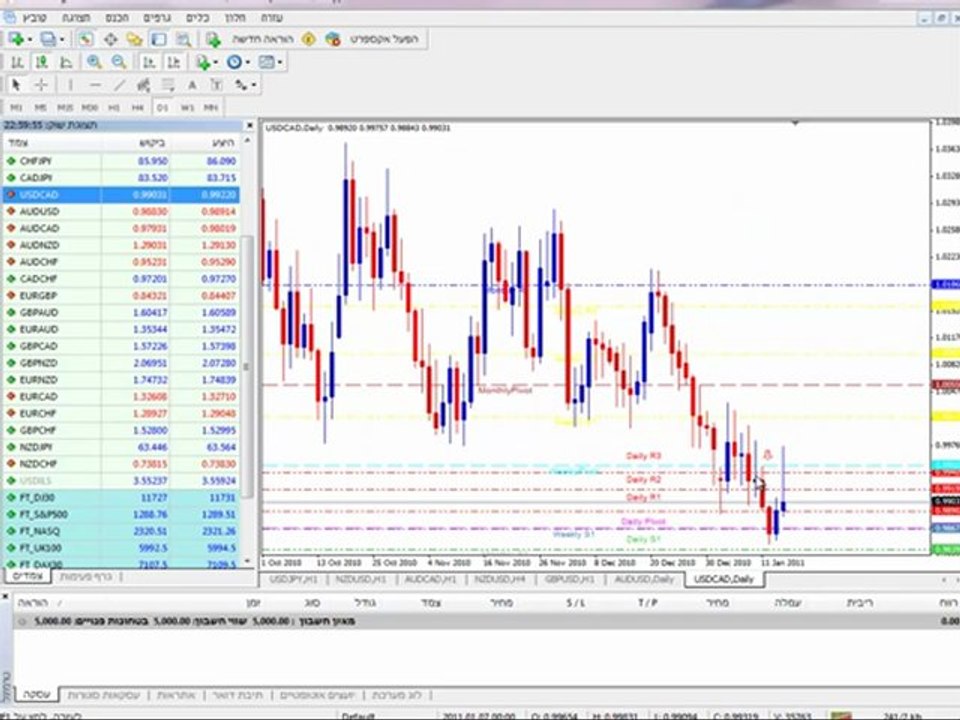Select the text label 'A' tool
The height and width of the screenshot is (720, 960).
coord(192,85)
